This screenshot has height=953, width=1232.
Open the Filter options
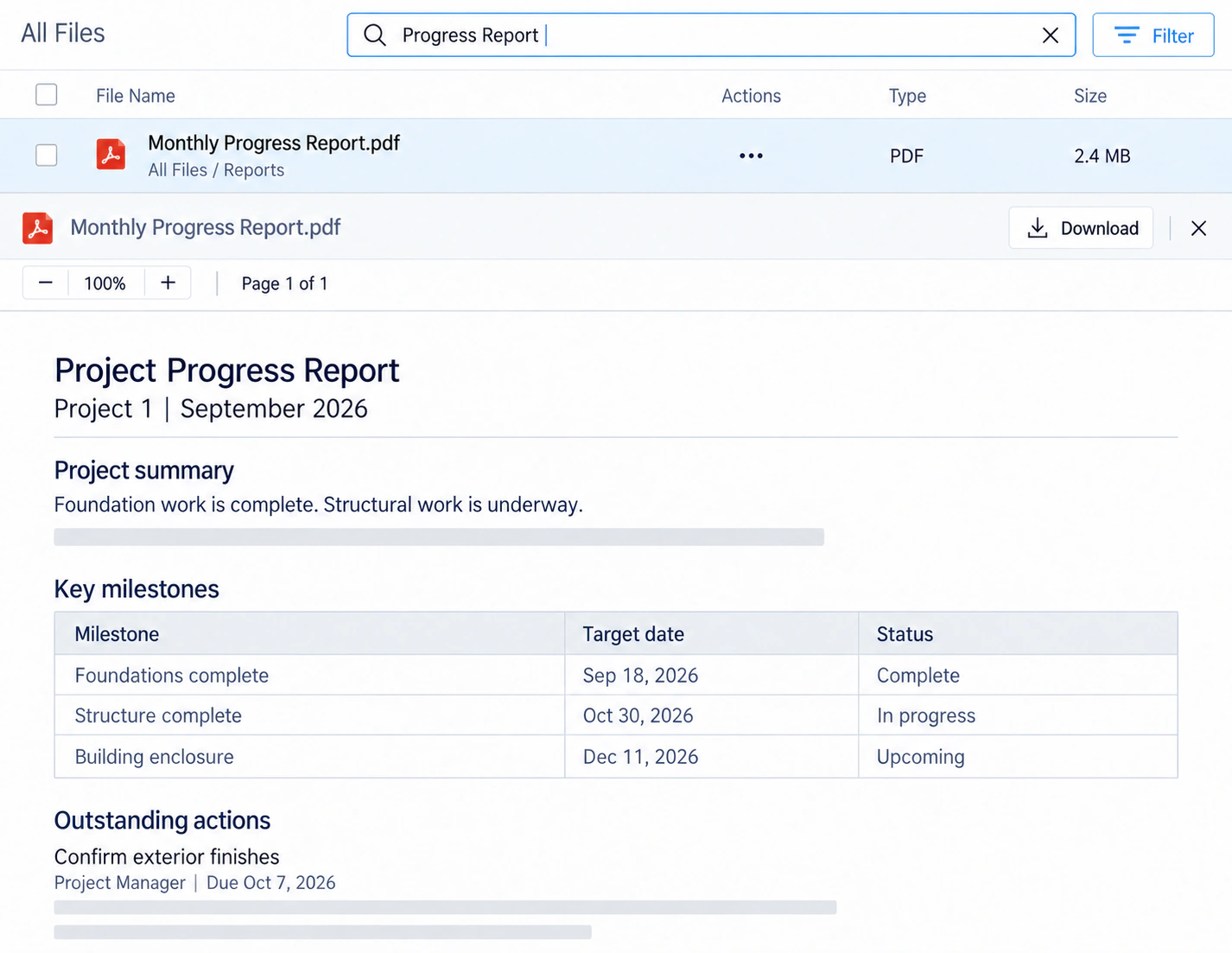1153,35
